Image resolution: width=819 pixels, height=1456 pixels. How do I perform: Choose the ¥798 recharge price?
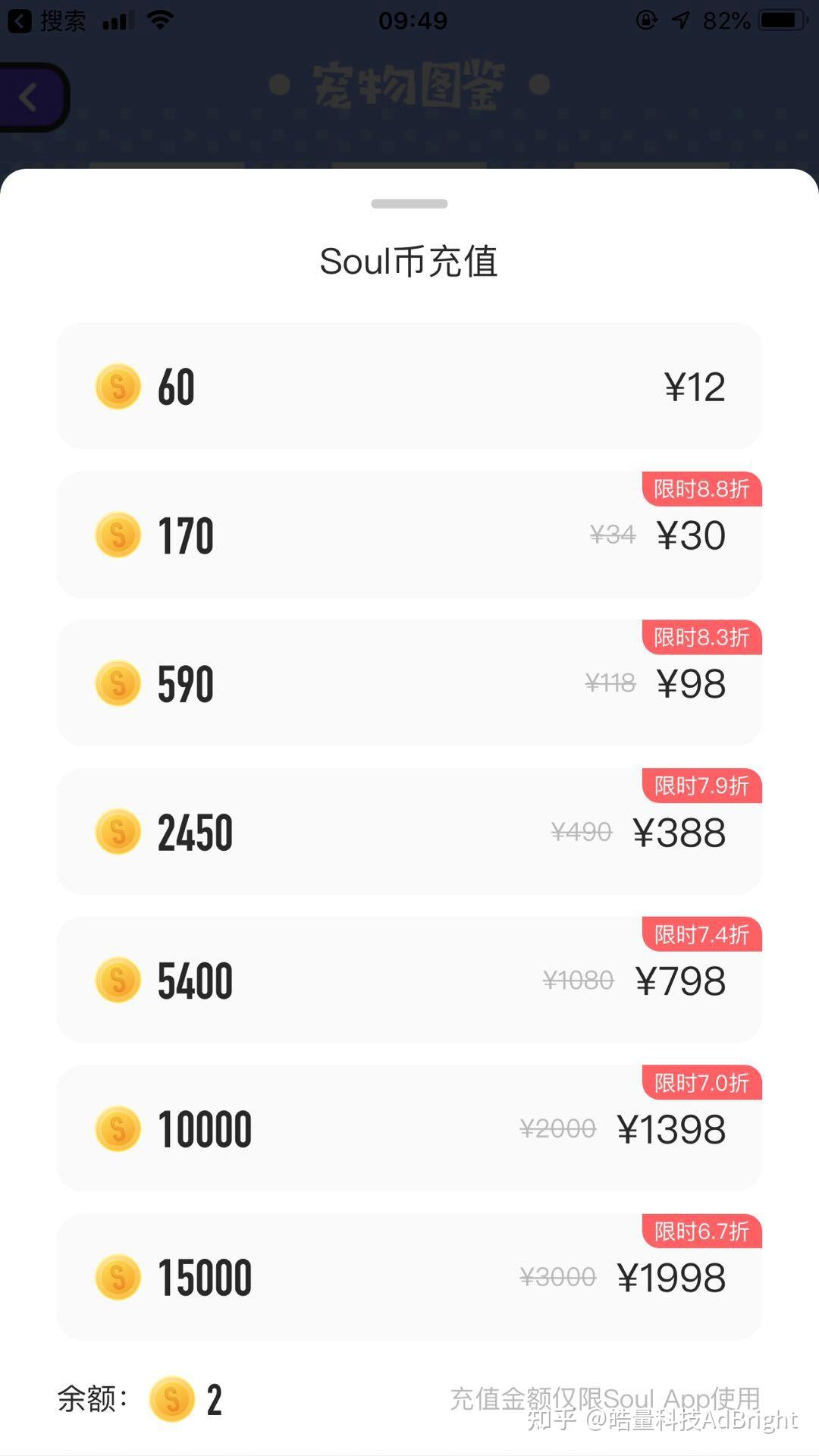(x=680, y=981)
